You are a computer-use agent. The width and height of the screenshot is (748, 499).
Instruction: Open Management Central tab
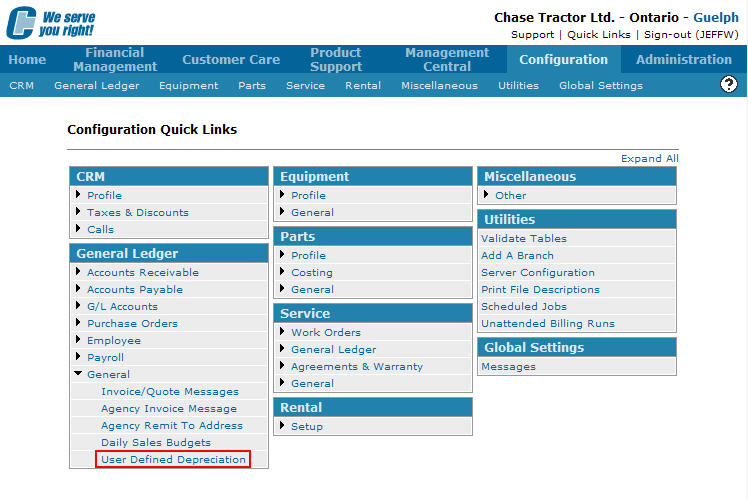[447, 59]
